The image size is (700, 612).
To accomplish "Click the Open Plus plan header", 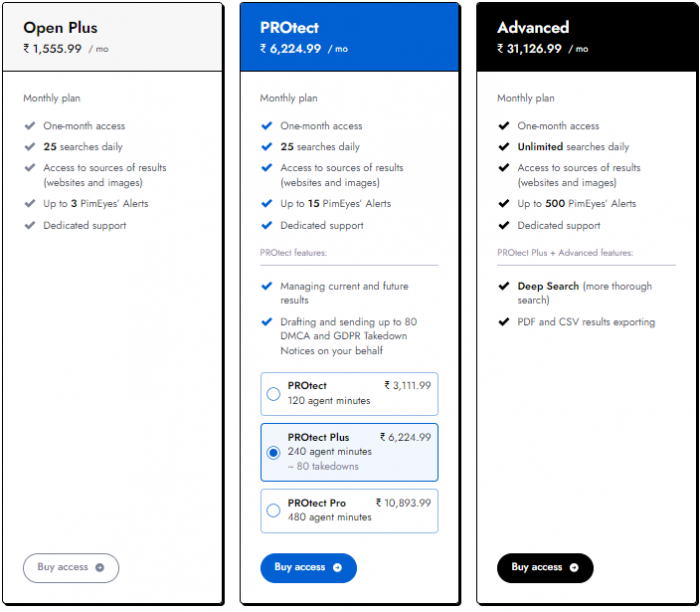I will [x=112, y=37].
